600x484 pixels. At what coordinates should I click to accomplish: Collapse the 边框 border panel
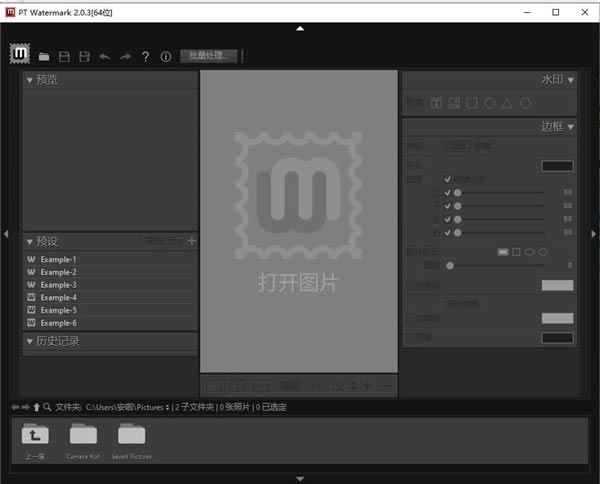tap(571, 127)
